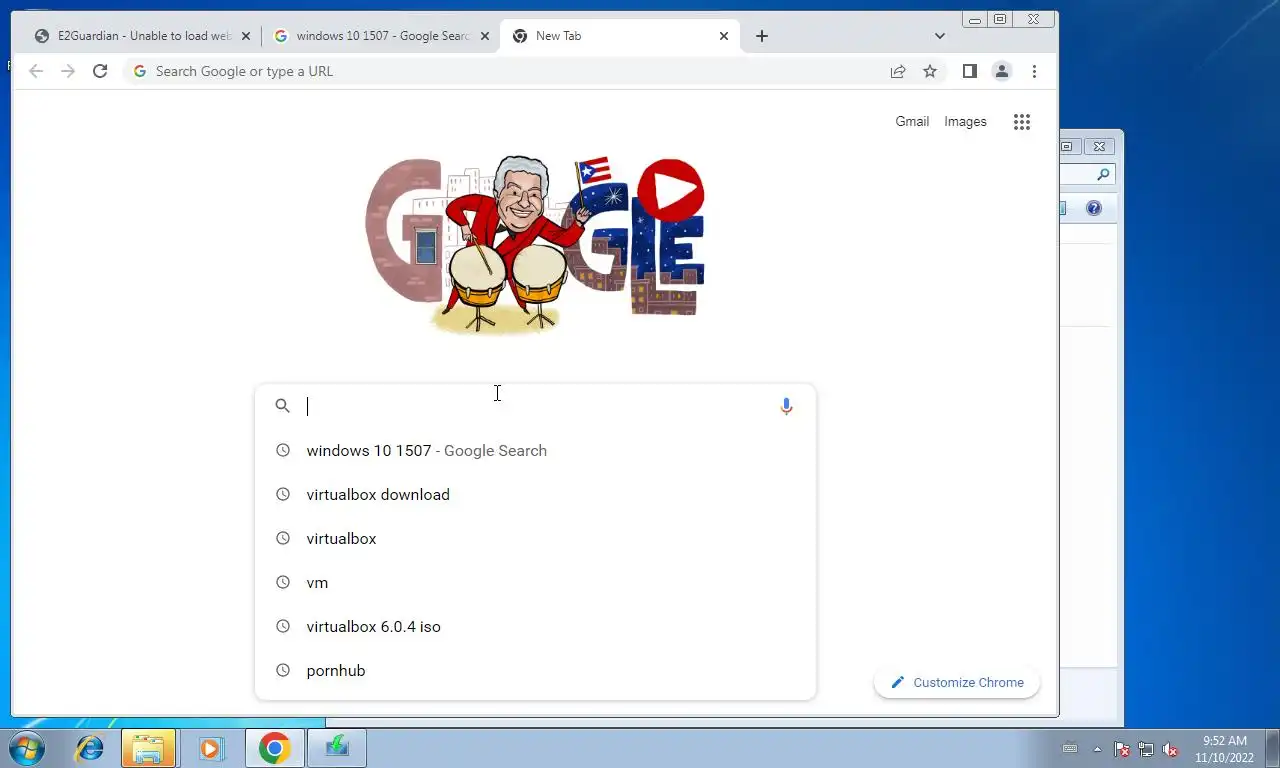Select the New Tab tab
The height and width of the screenshot is (768, 1280).
pos(620,36)
